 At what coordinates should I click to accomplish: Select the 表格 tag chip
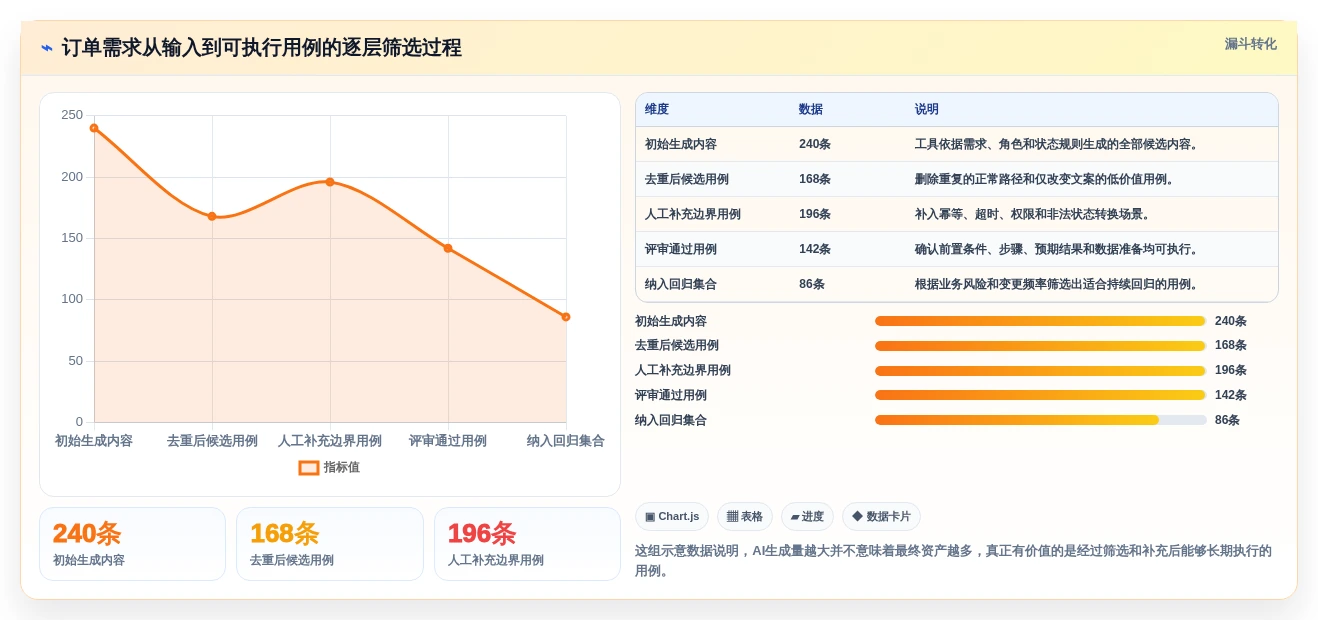(x=745, y=516)
